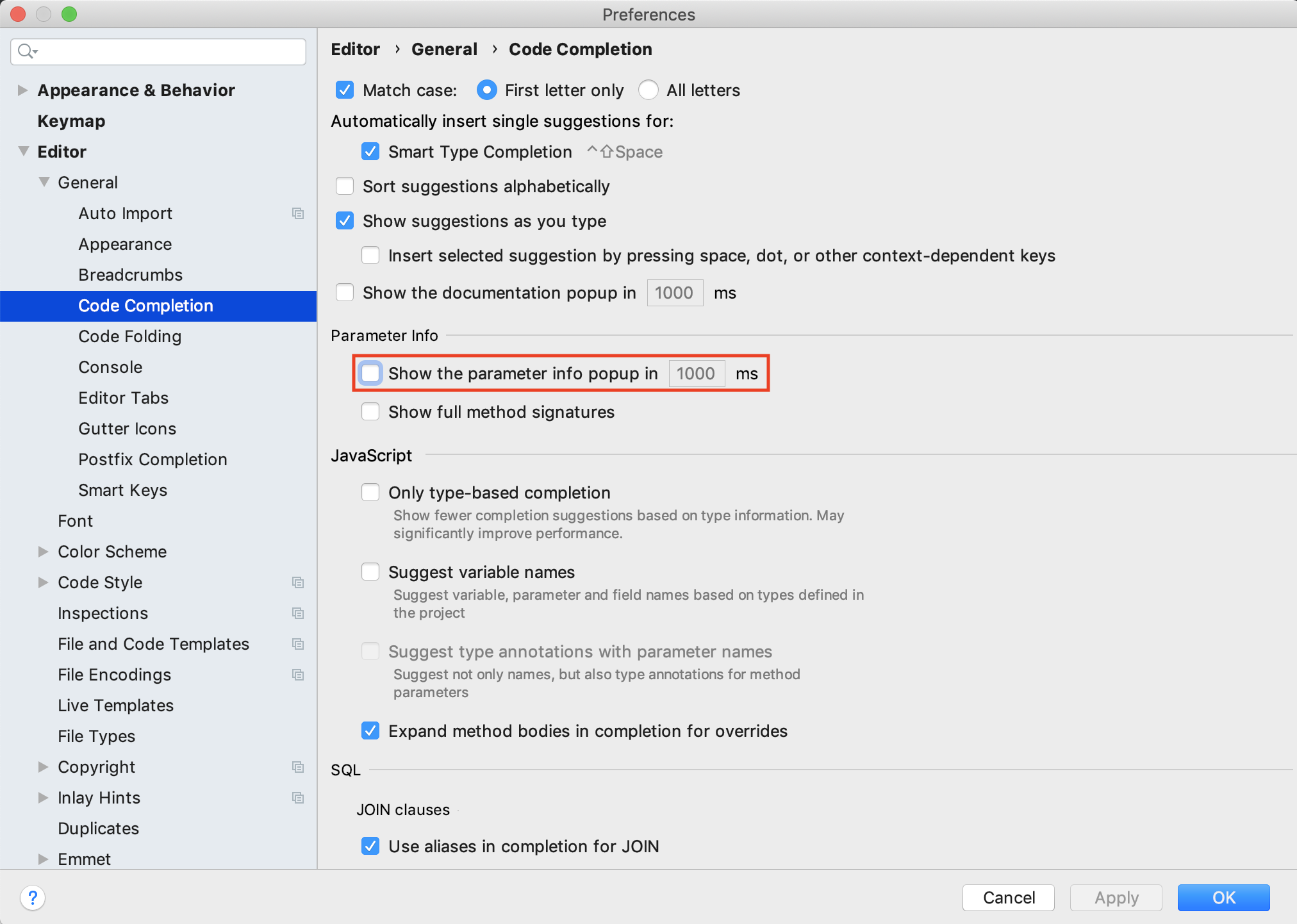
Task: Click project-level icon beside File Encodings
Action: click(298, 675)
